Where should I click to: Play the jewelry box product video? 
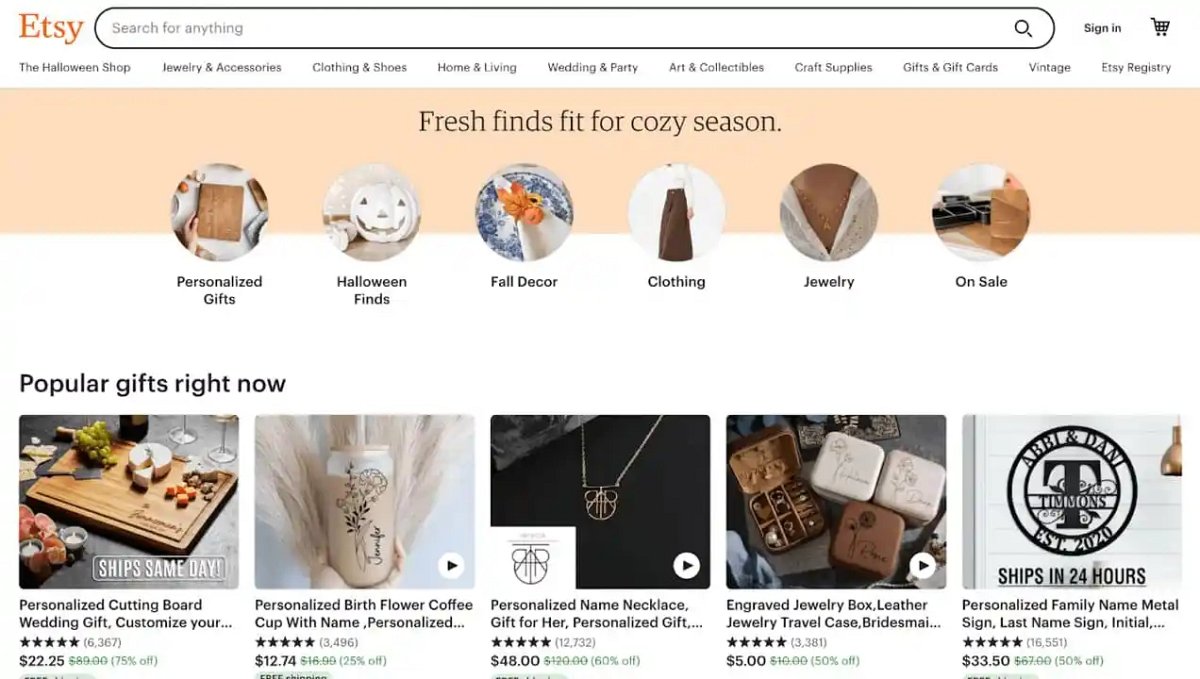(x=922, y=565)
